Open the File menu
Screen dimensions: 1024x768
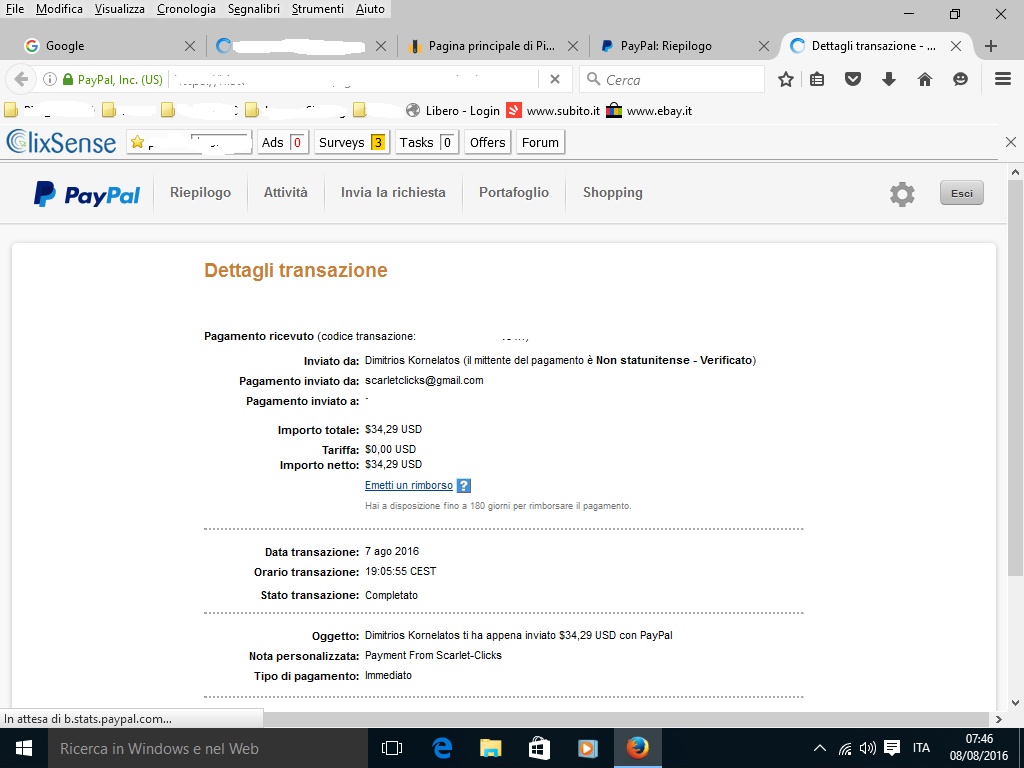(14, 9)
